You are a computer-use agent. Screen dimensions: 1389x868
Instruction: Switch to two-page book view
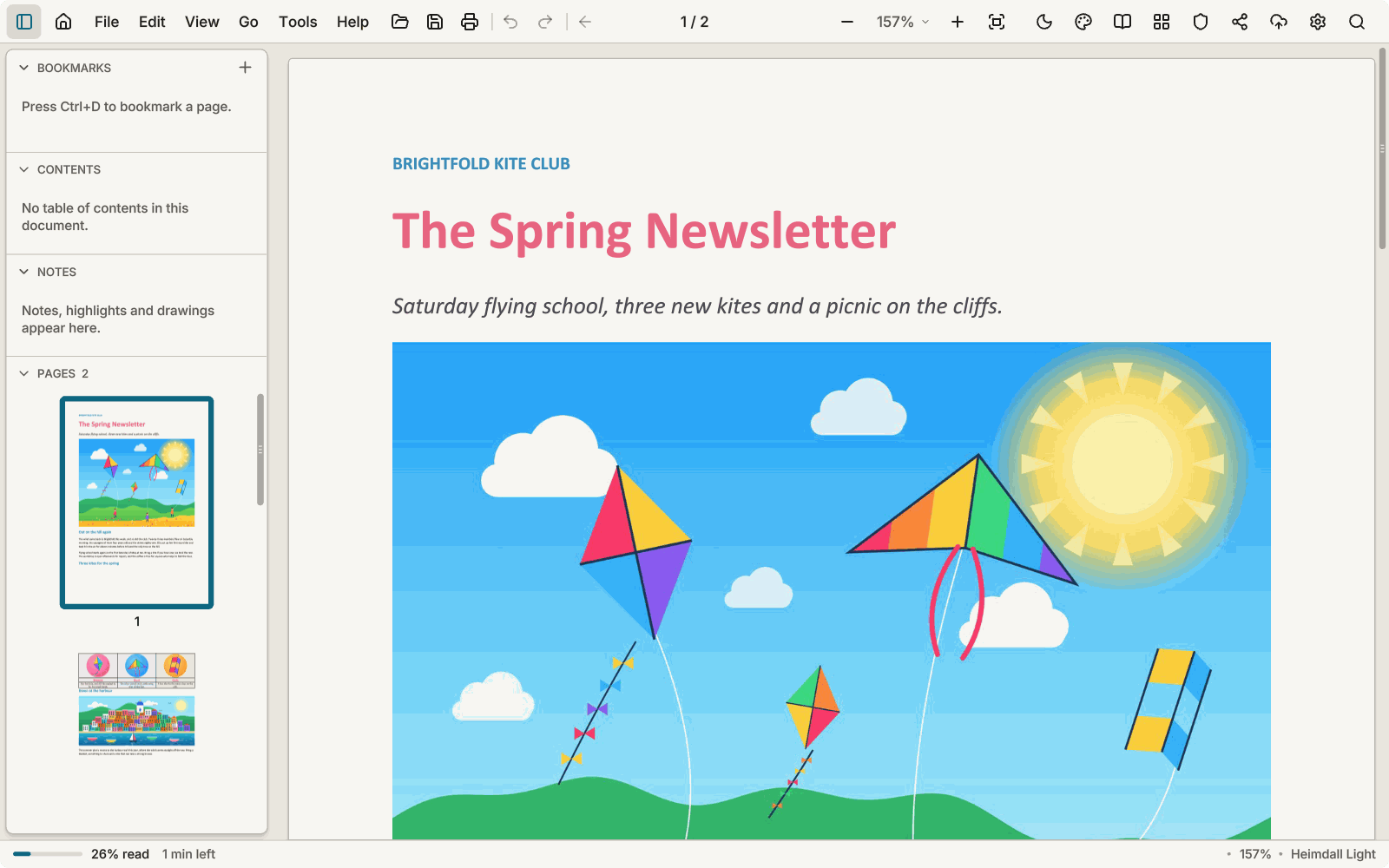(x=1122, y=22)
